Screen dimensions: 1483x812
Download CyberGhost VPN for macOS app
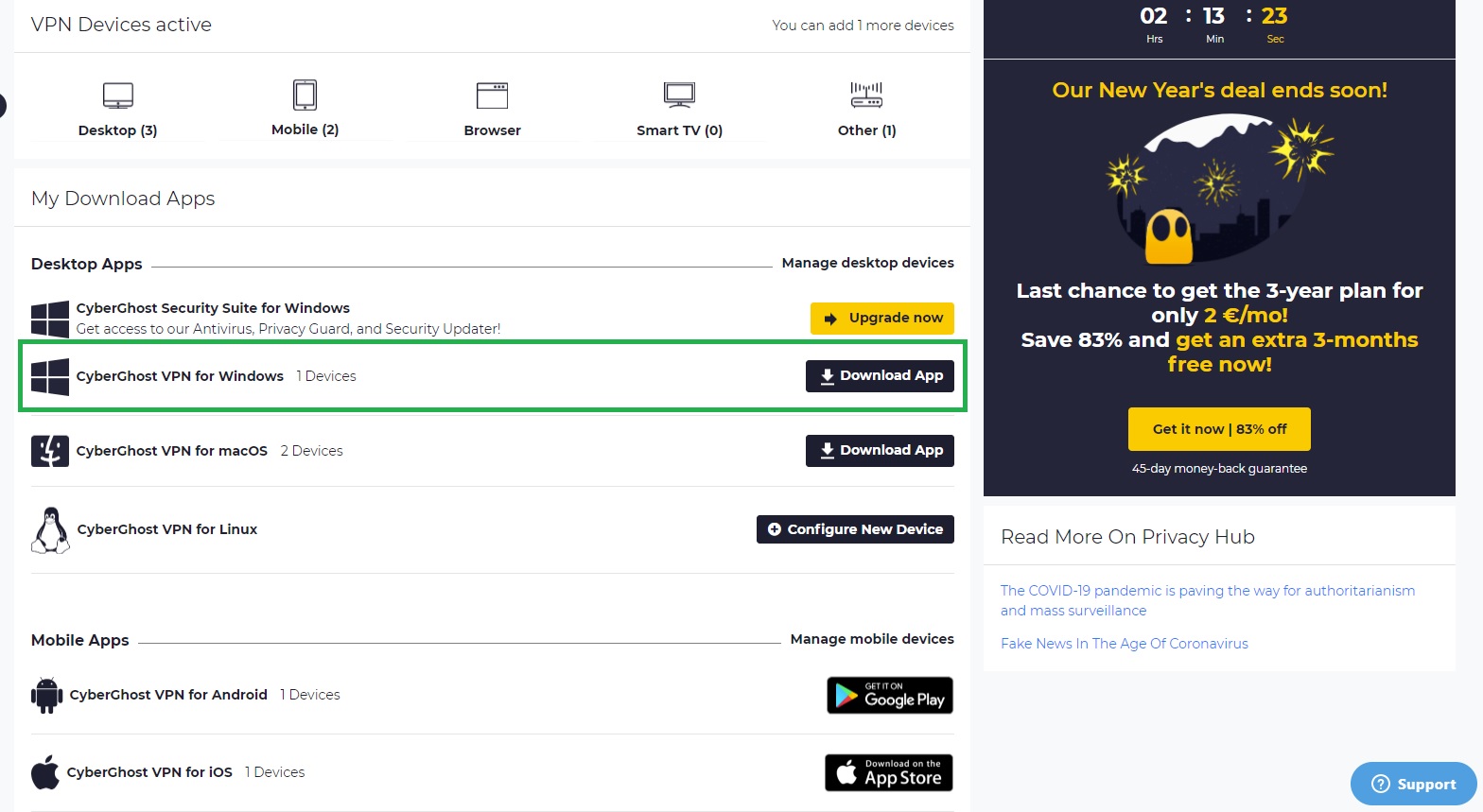point(880,450)
